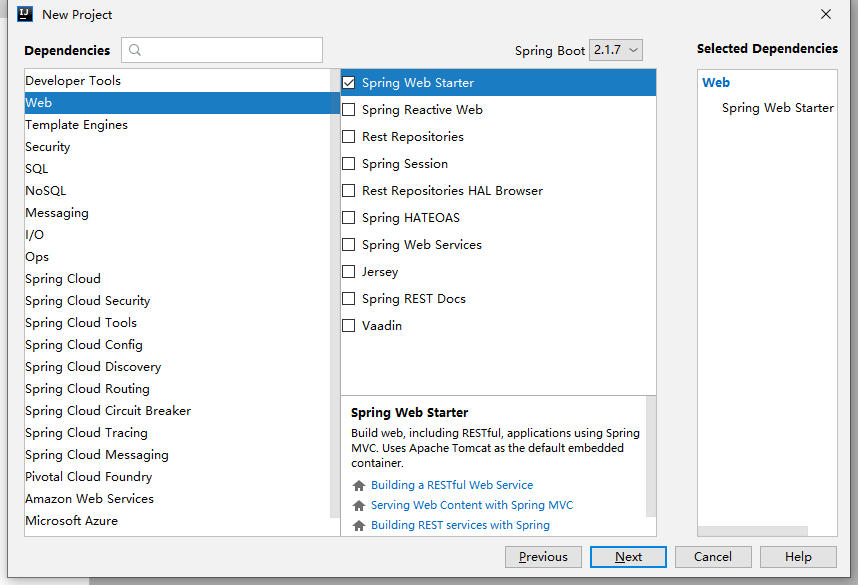Open "Serving Web Content with Spring MVC" link
The image size is (858, 585).
coord(472,506)
